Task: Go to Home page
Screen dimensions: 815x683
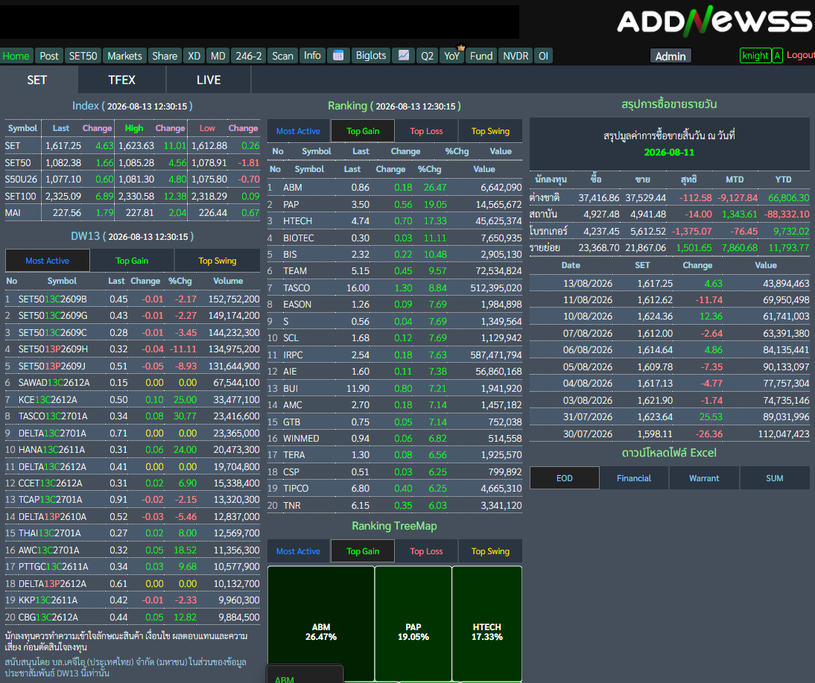Action: pyautogui.click(x=16, y=56)
